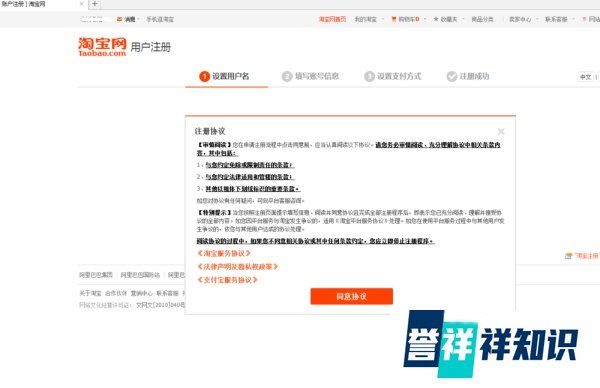Click the 阿里巴巴集团 footer link

[96, 275]
